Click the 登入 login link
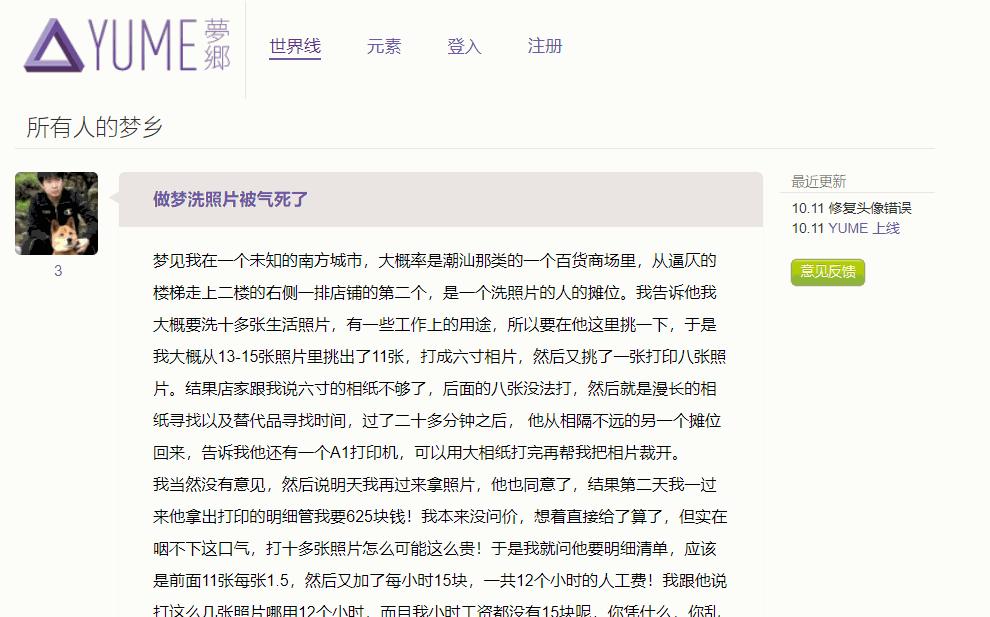Image resolution: width=990 pixels, height=617 pixels. click(x=463, y=45)
